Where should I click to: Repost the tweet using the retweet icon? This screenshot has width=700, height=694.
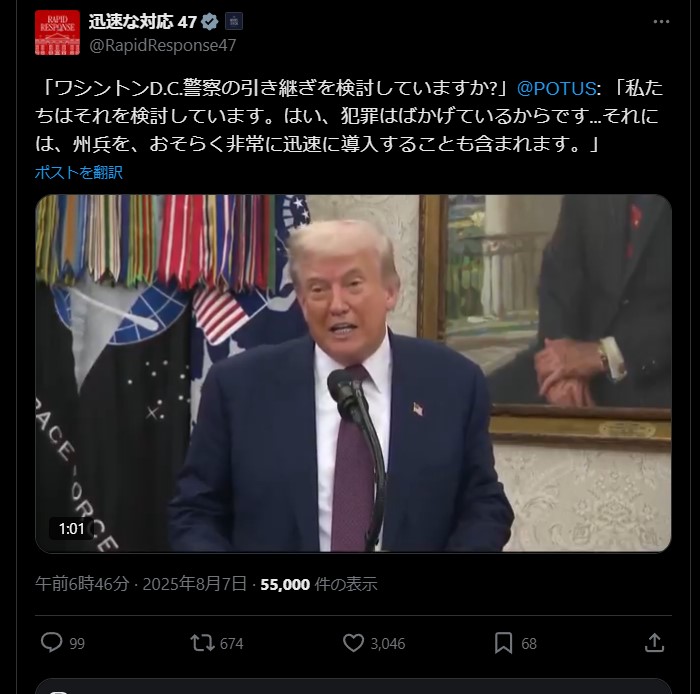pyautogui.click(x=202, y=643)
